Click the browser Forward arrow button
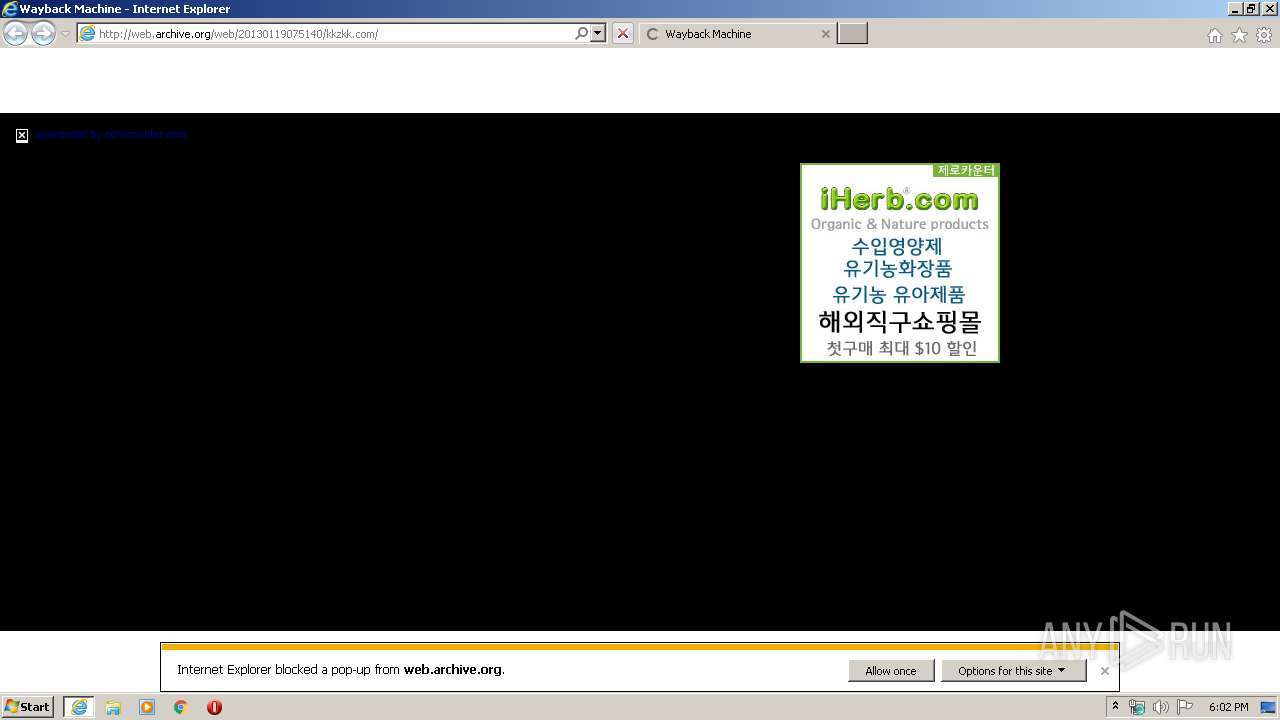The image size is (1280, 720). pyautogui.click(x=43, y=34)
